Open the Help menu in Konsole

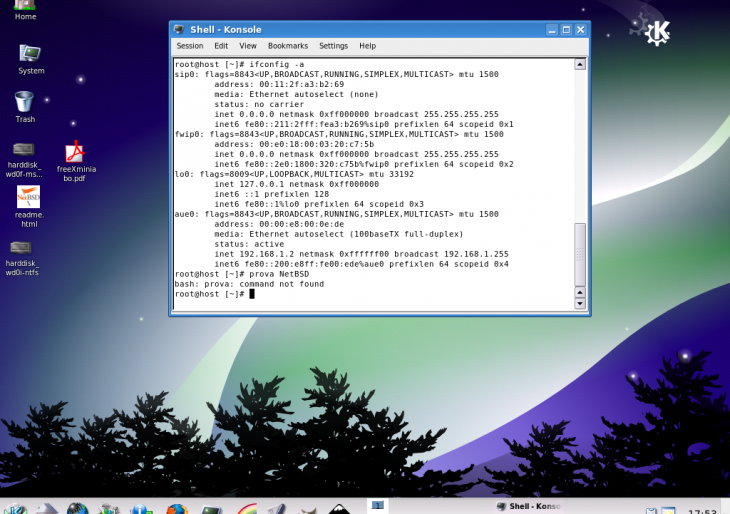pyautogui.click(x=367, y=46)
